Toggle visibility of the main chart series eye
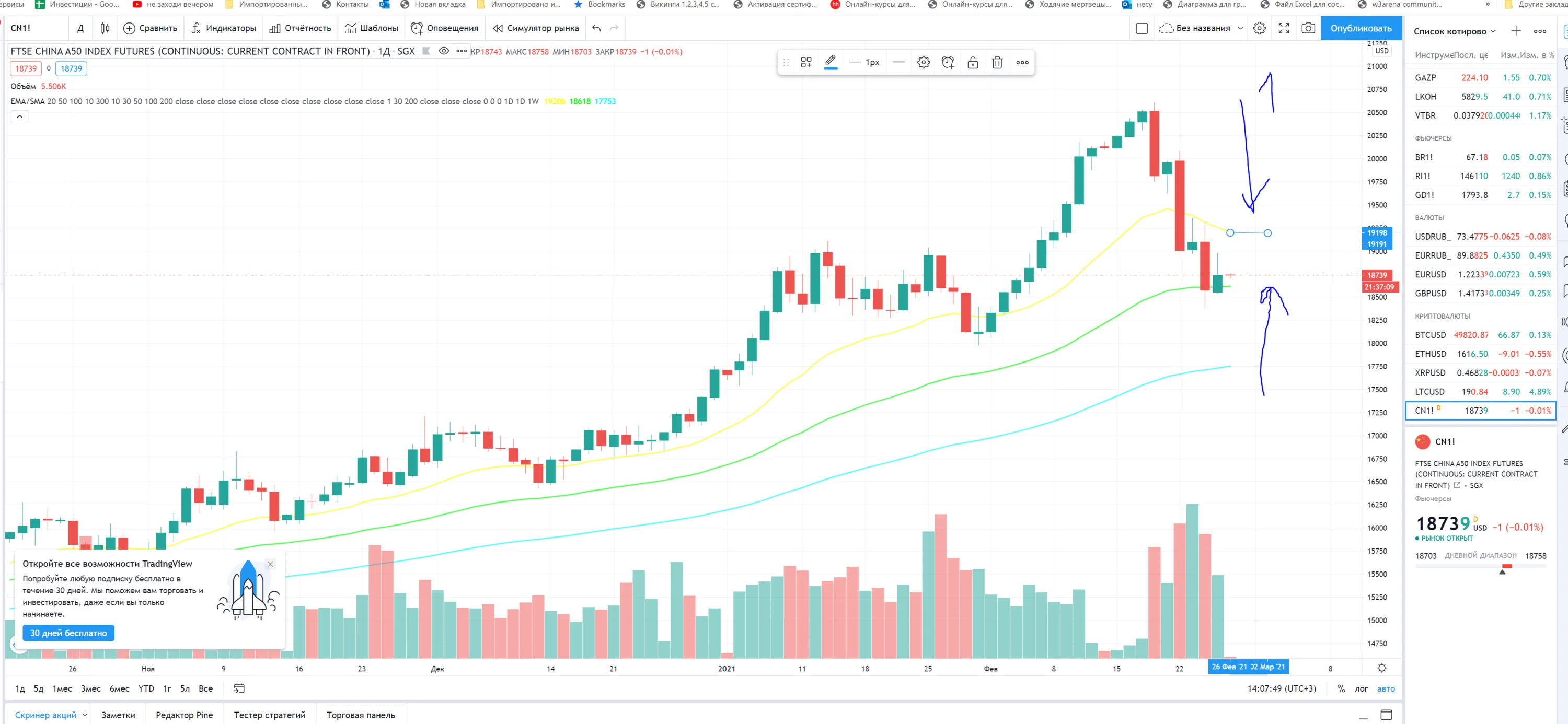Image resolution: width=1568 pixels, height=724 pixels. 444,51
